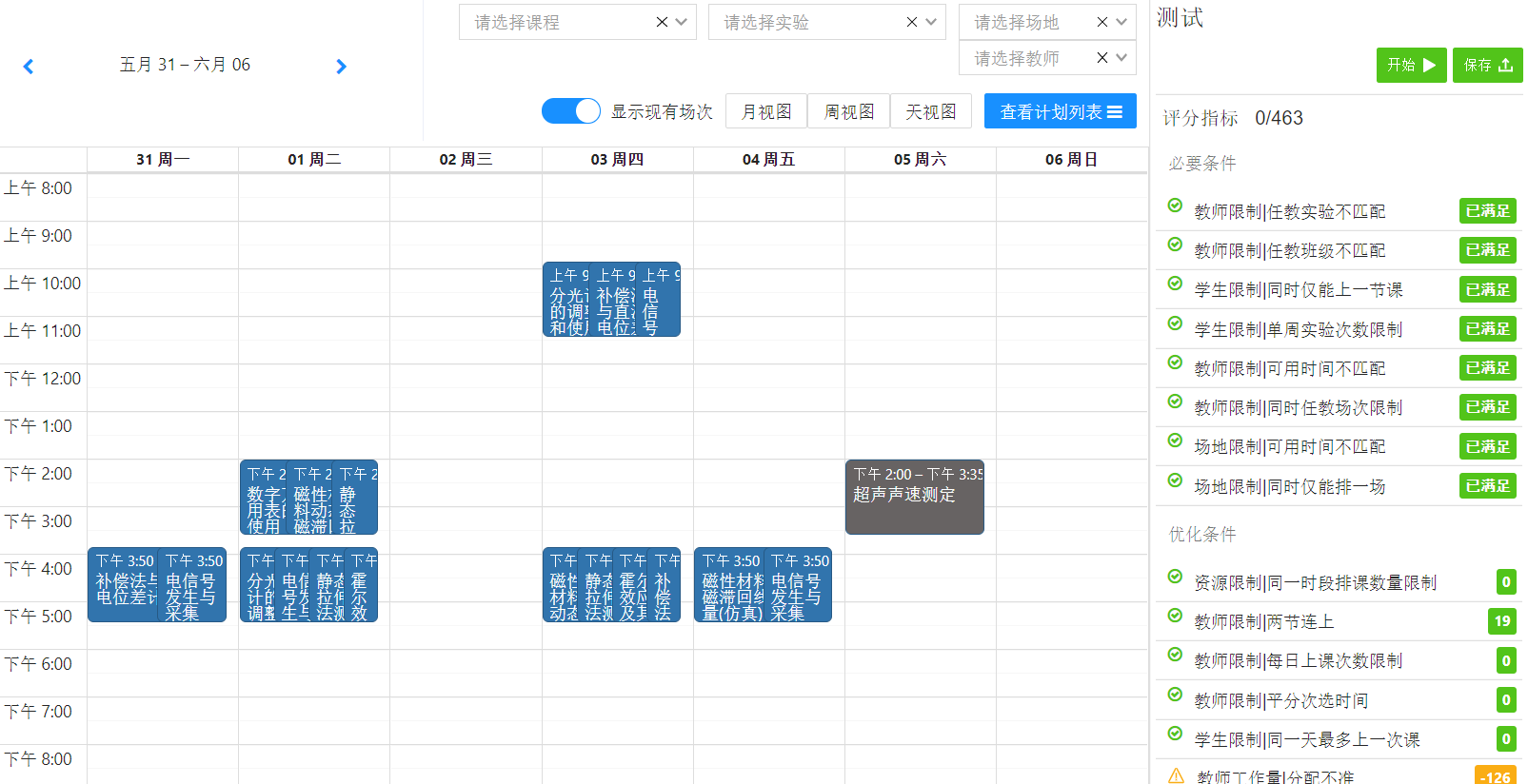Clear the venue selection X icon
Image resolution: width=1528 pixels, height=784 pixels.
1101,22
